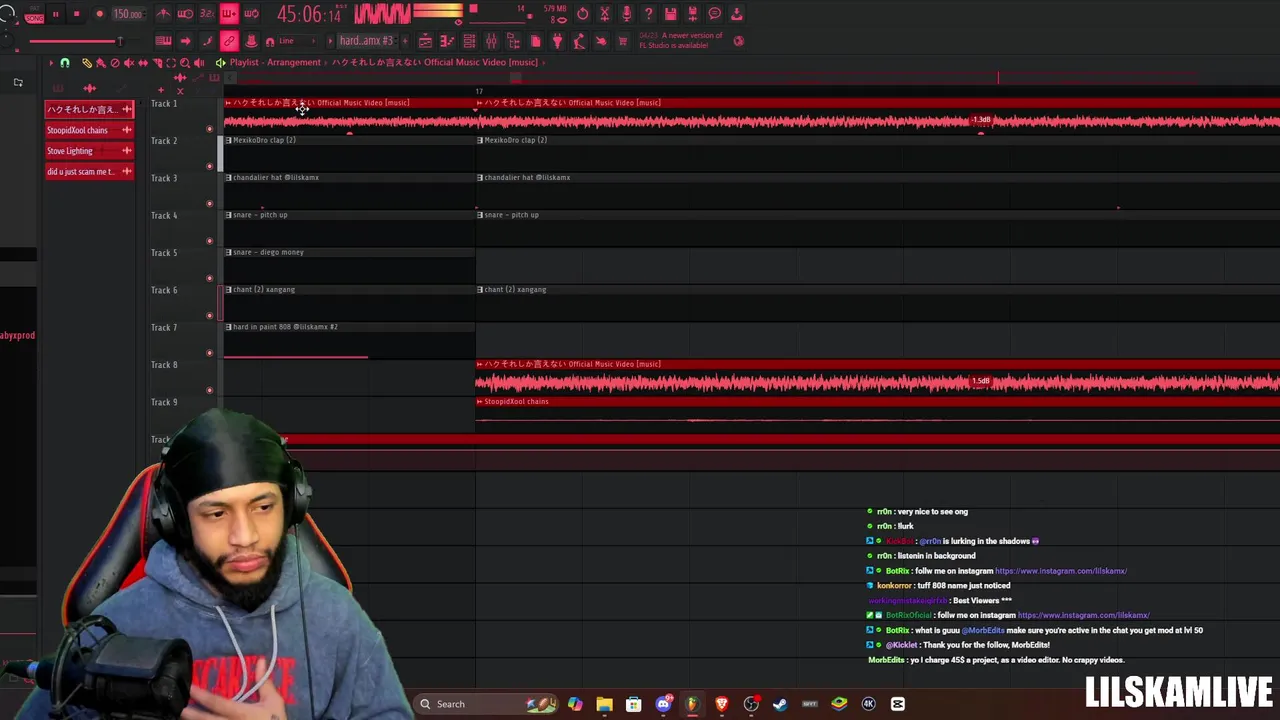Open the playlist options arrow menu
The width and height of the screenshot is (1280, 720).
tap(50, 62)
